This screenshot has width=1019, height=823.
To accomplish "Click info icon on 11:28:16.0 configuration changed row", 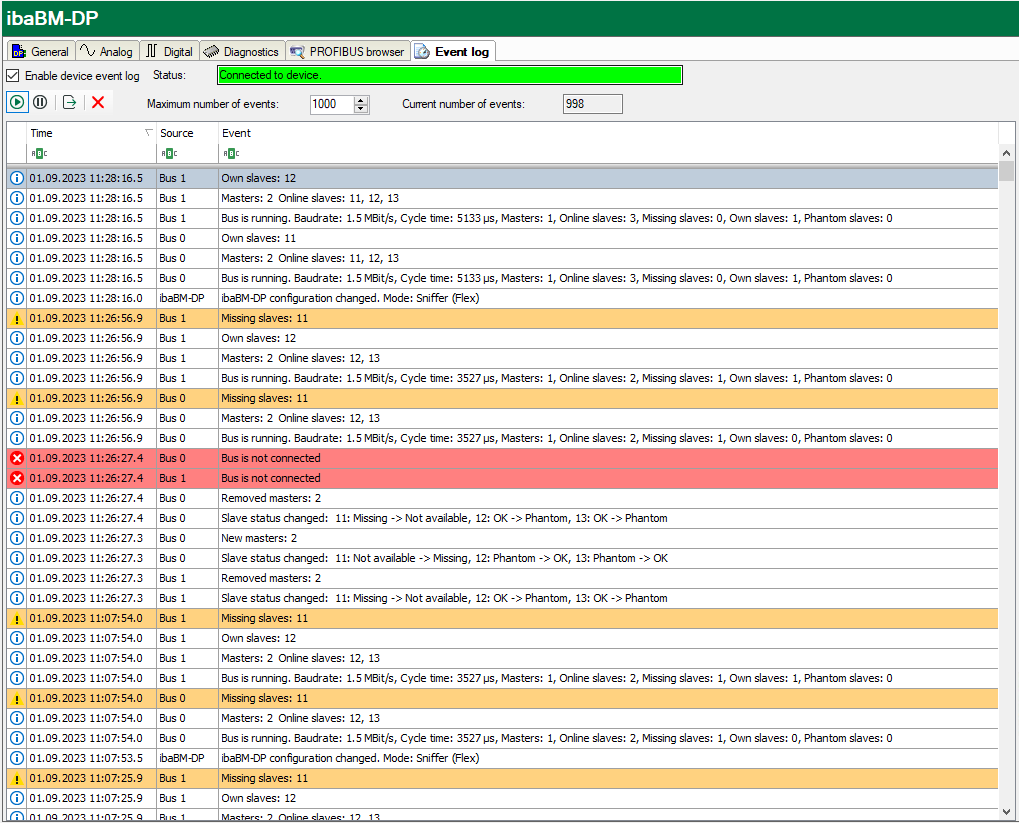I will point(17,298).
